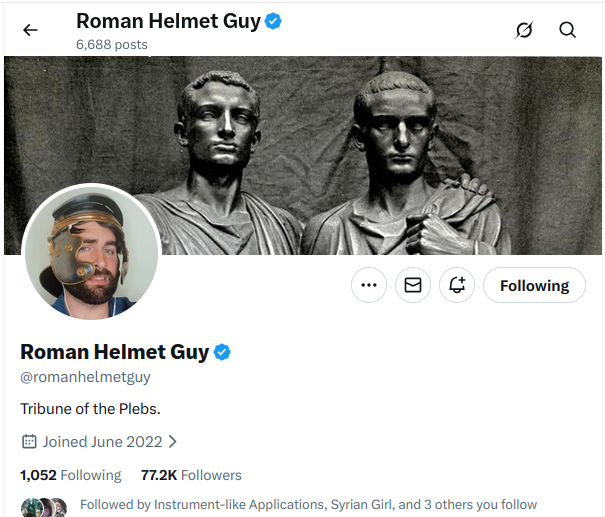This screenshot has height=517, width=605.
Task: Expand the chevron after Joined June 2022
Action: (x=172, y=441)
